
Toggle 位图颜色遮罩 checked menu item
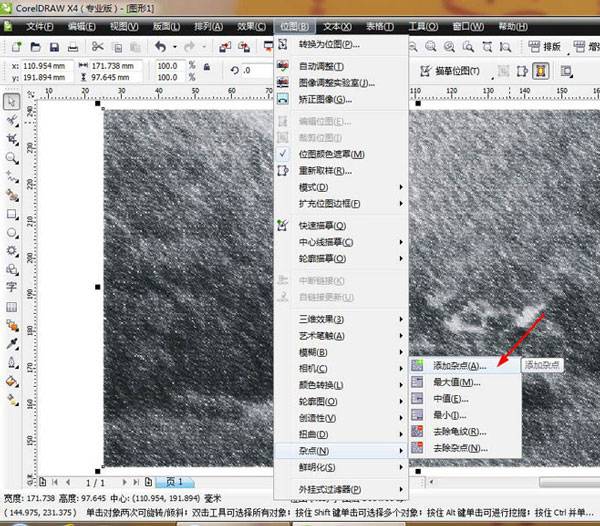[331, 155]
